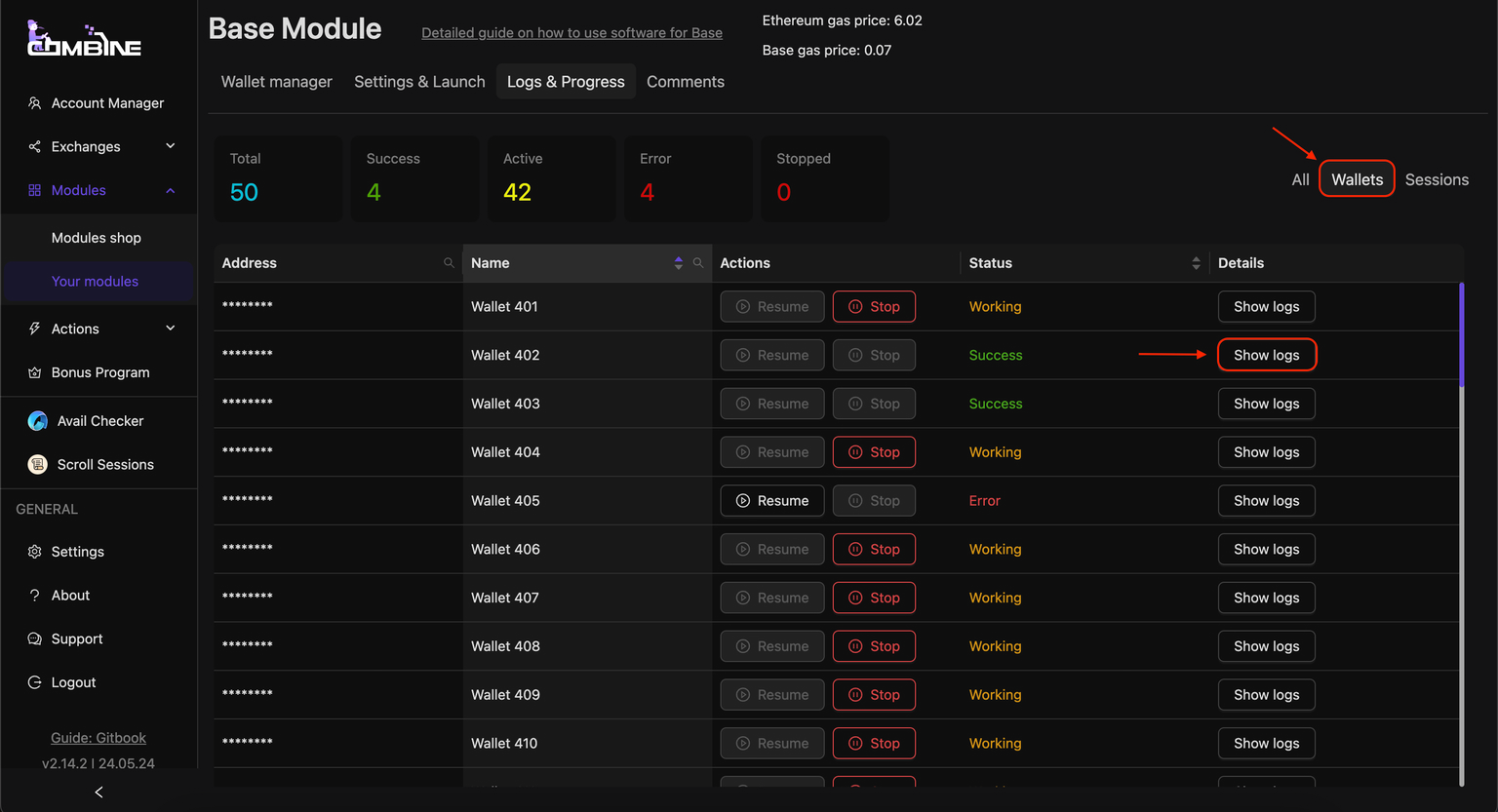Open Scroll Sessions icon in sidebar
The height and width of the screenshot is (812, 1498).
click(x=38, y=465)
